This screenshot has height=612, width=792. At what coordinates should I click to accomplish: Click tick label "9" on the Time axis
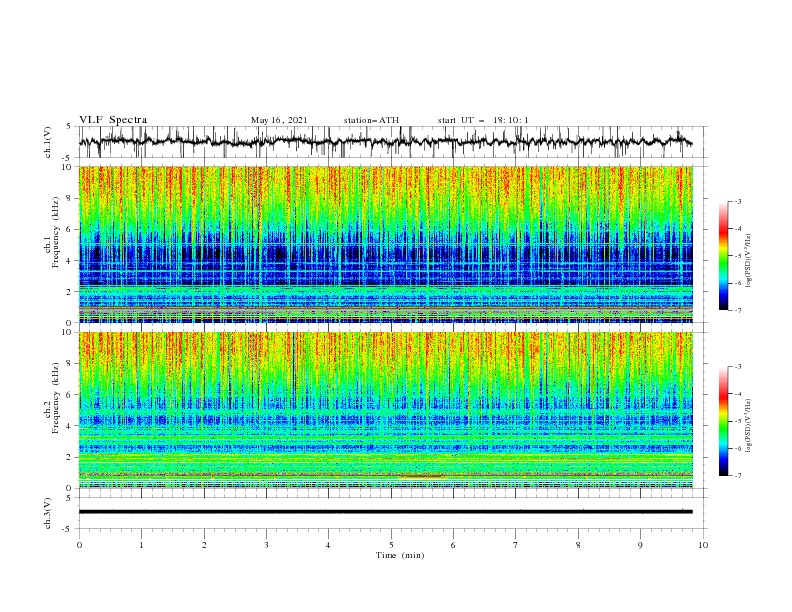tap(640, 545)
